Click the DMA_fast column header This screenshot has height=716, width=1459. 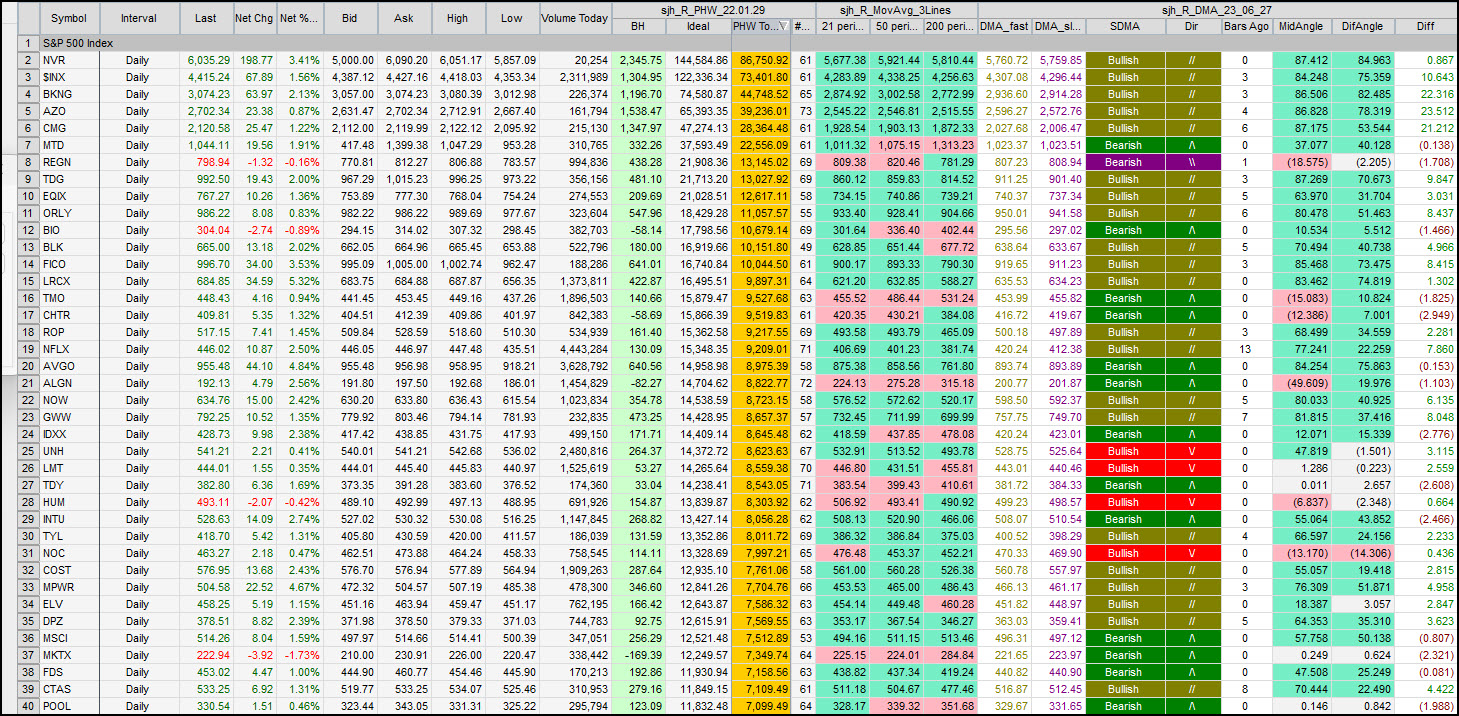(x=1005, y=26)
